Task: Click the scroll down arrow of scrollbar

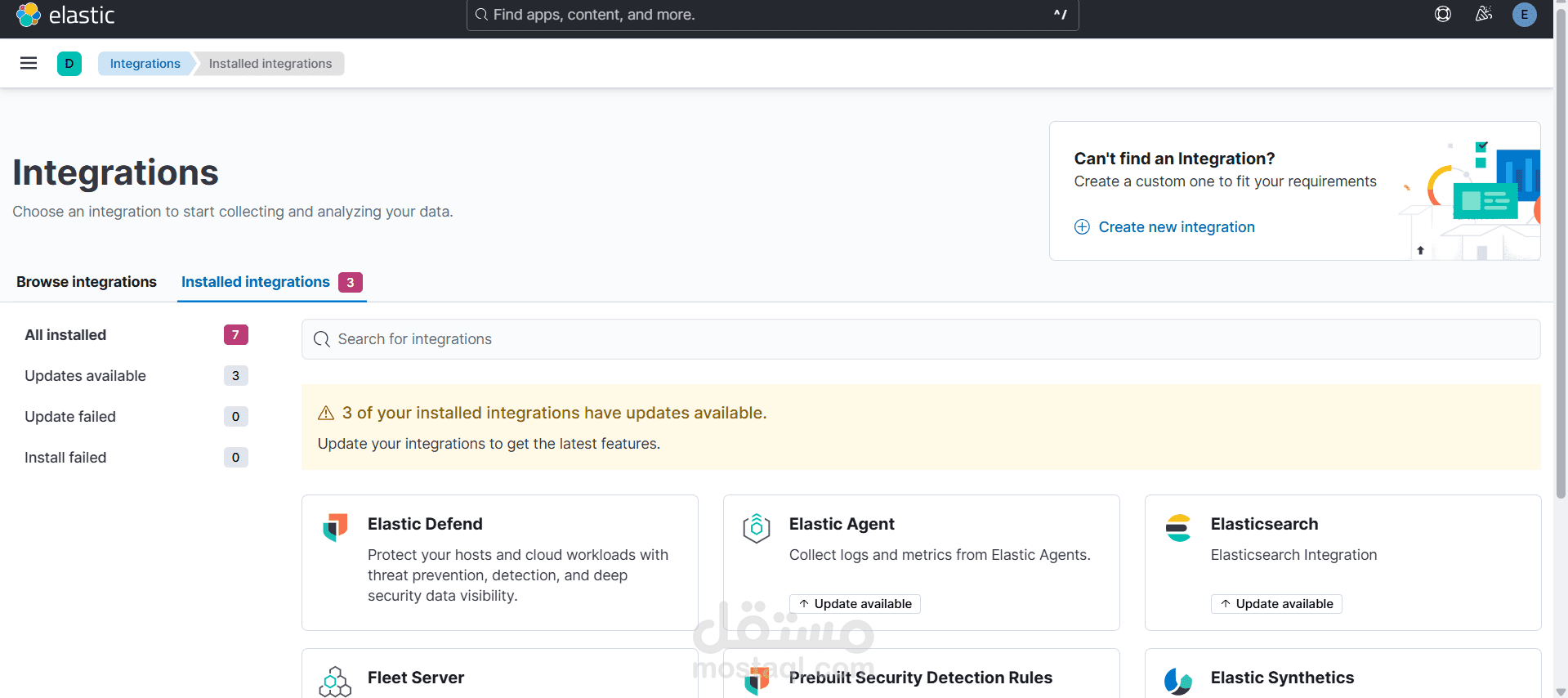Action: (1561, 691)
